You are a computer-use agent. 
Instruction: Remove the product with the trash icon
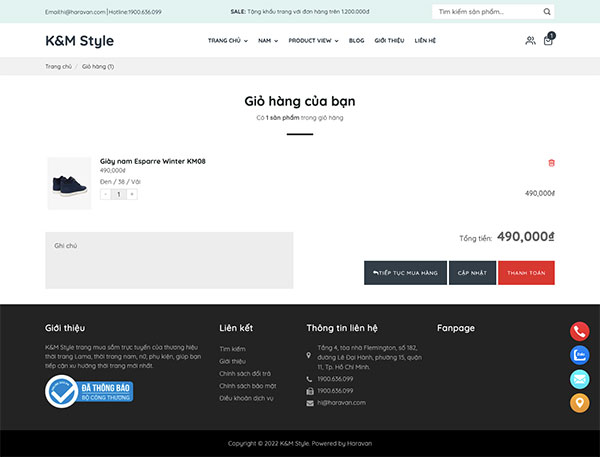click(x=551, y=163)
